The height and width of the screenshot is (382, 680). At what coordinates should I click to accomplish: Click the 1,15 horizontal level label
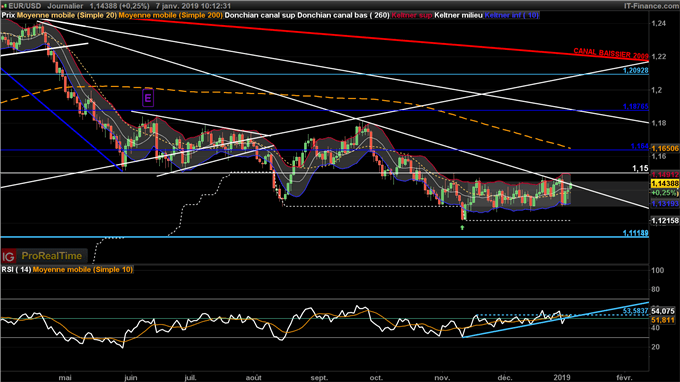[x=641, y=168]
